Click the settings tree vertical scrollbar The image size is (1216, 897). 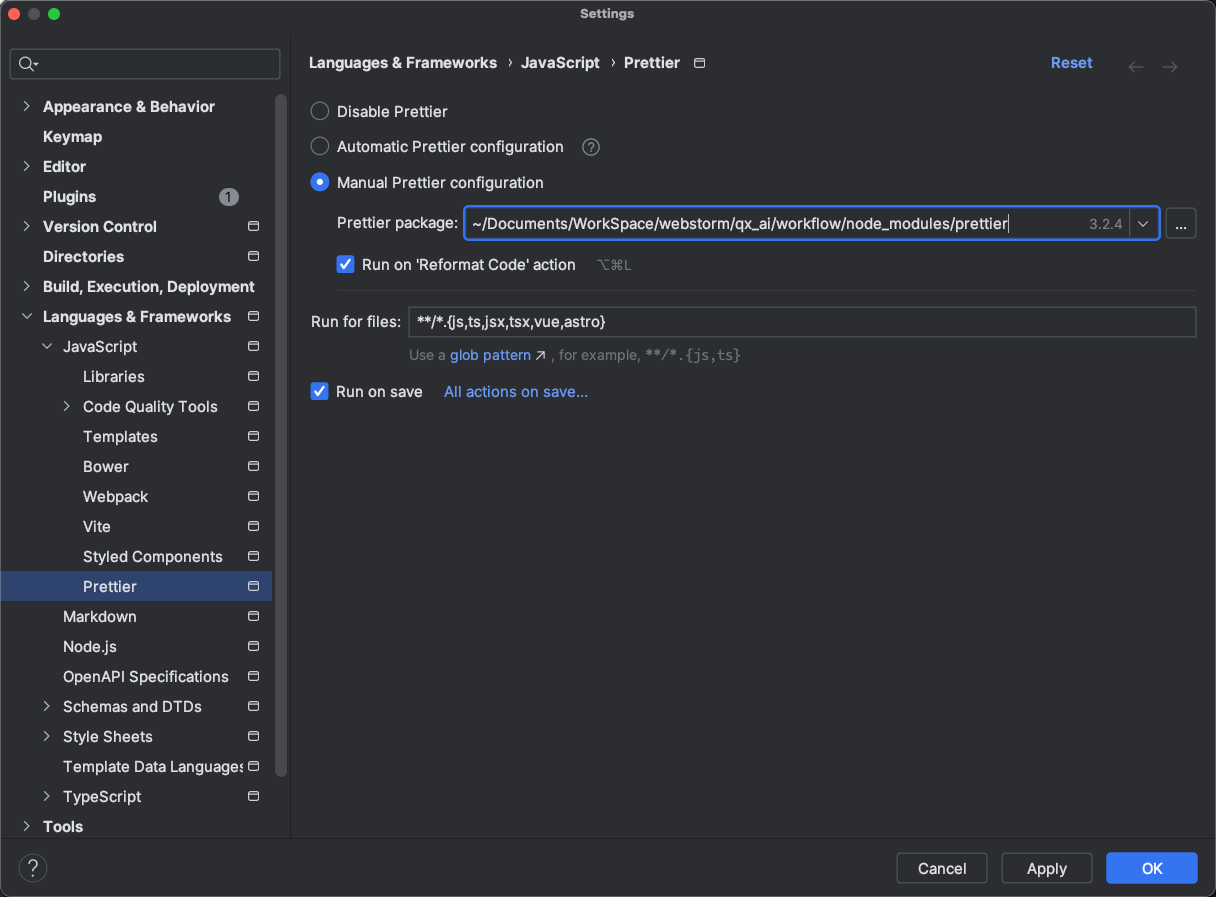click(x=281, y=436)
